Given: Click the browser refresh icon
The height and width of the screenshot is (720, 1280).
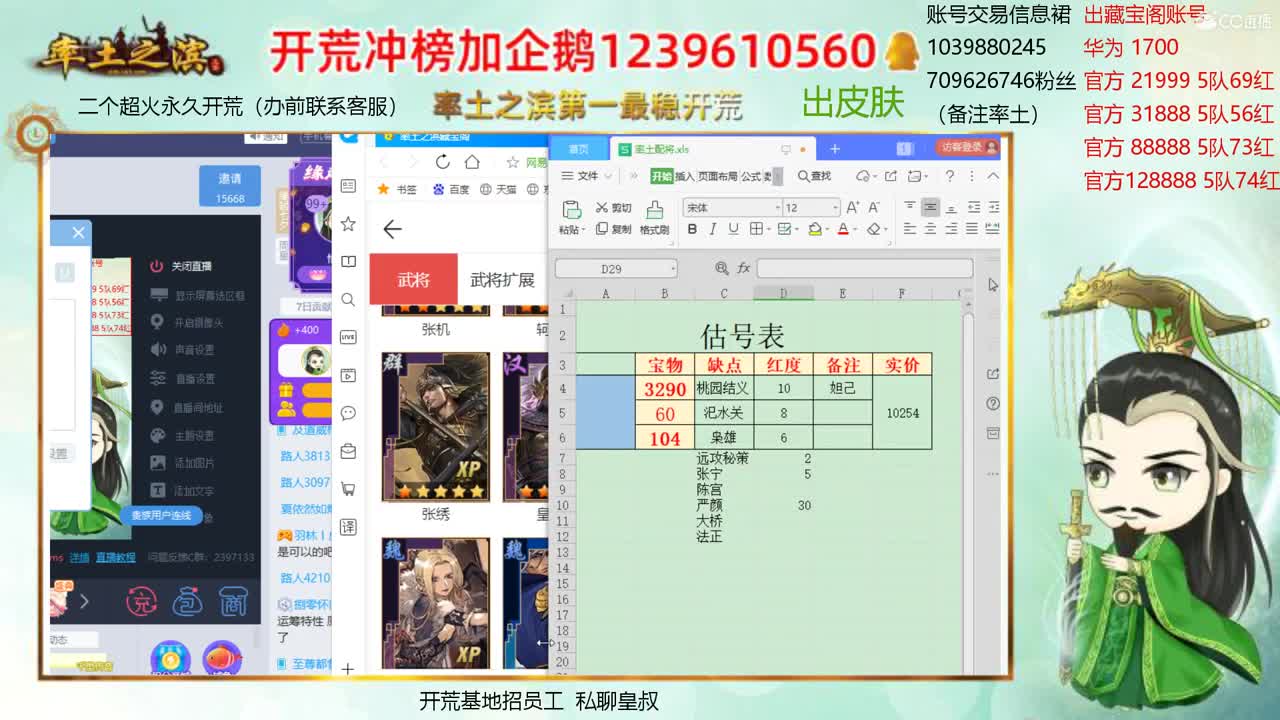Looking at the screenshot, I should 443,162.
